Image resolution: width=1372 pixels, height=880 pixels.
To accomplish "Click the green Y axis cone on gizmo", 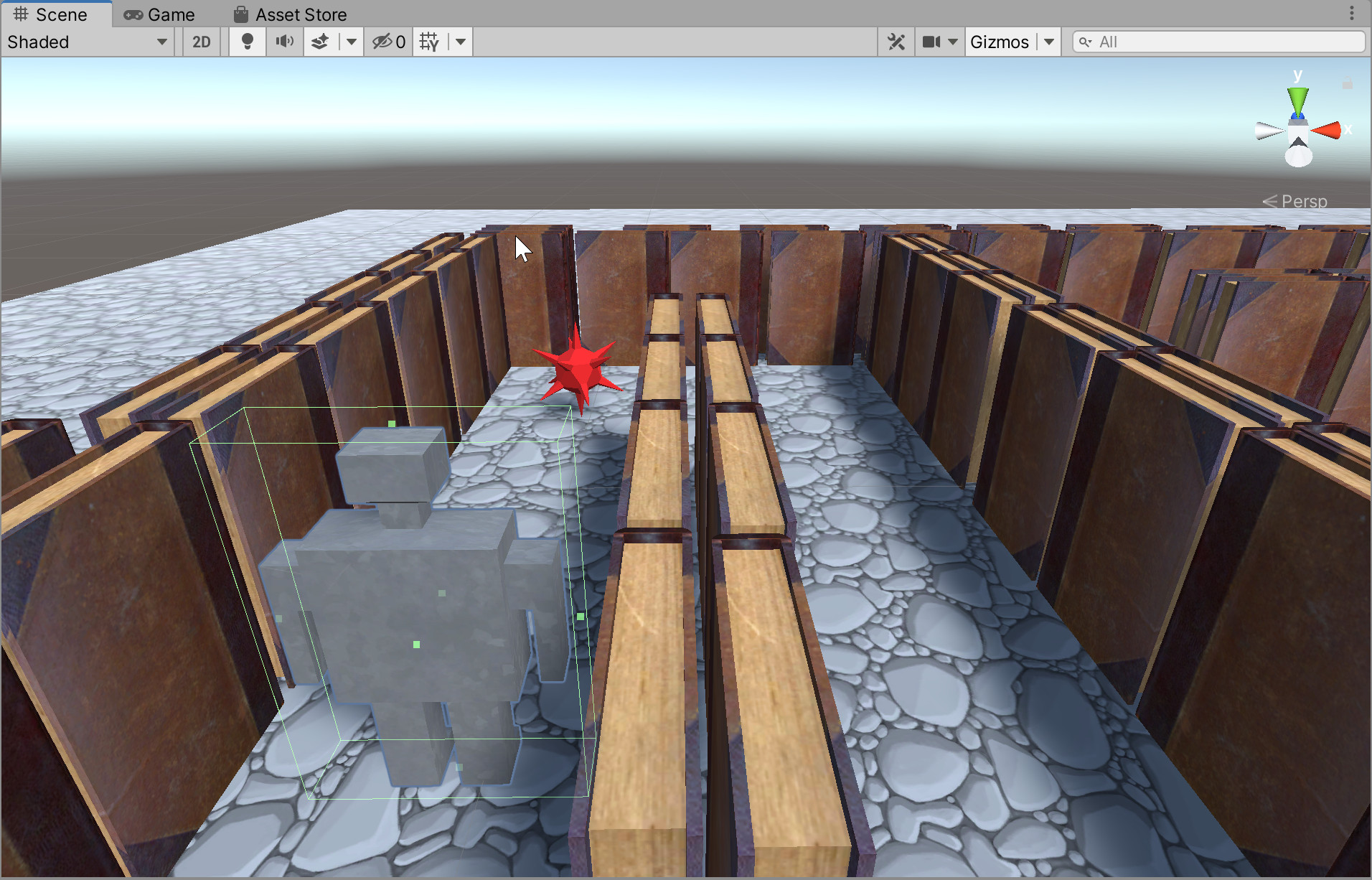I will [1297, 100].
